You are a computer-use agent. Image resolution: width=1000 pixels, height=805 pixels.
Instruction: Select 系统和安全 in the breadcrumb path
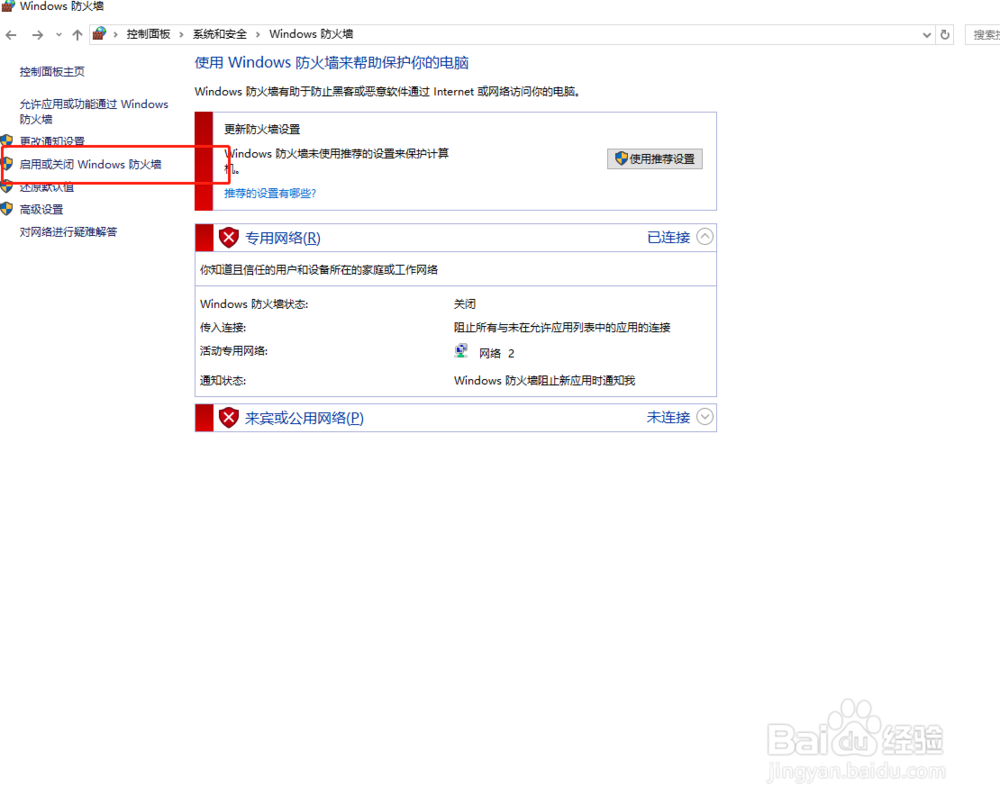(219, 34)
